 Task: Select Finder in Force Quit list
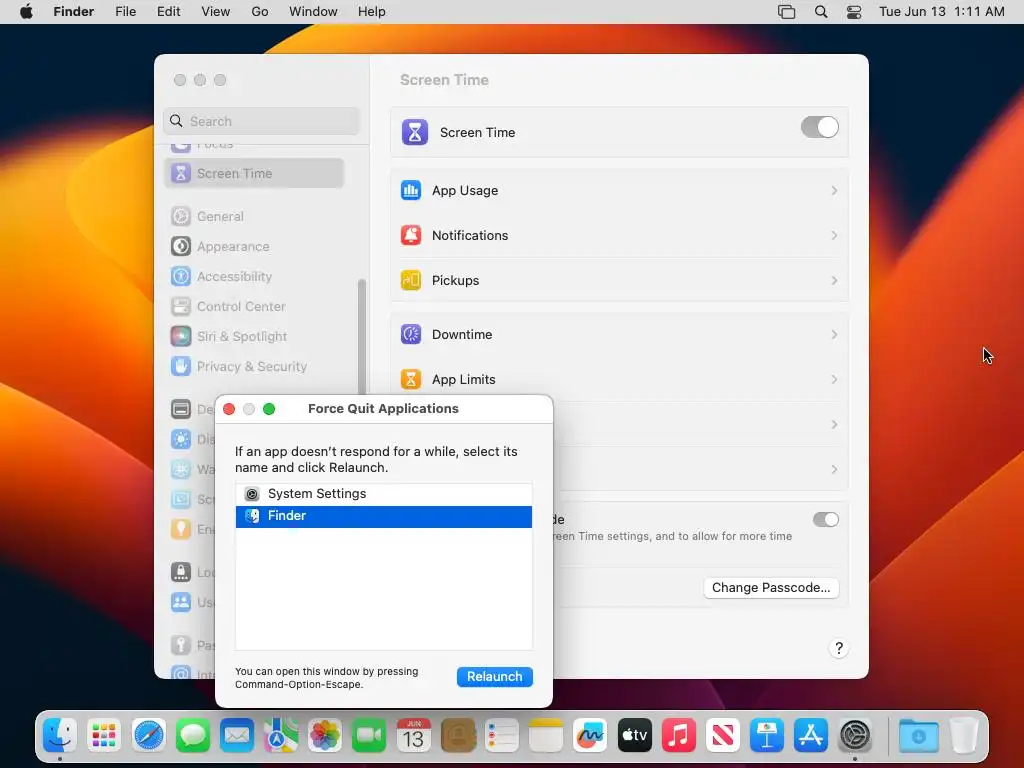click(383, 516)
